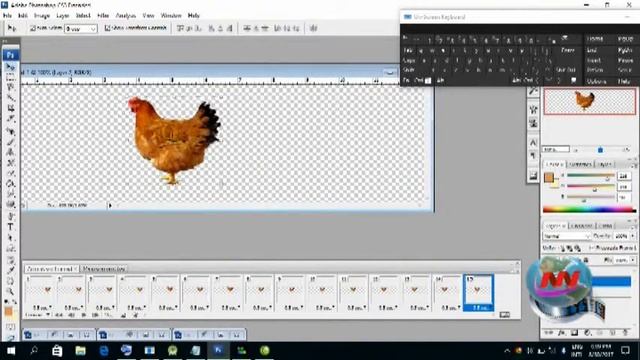Toggle Caps key on On-Screen Keyboard
640x360 pixels.
409,60
